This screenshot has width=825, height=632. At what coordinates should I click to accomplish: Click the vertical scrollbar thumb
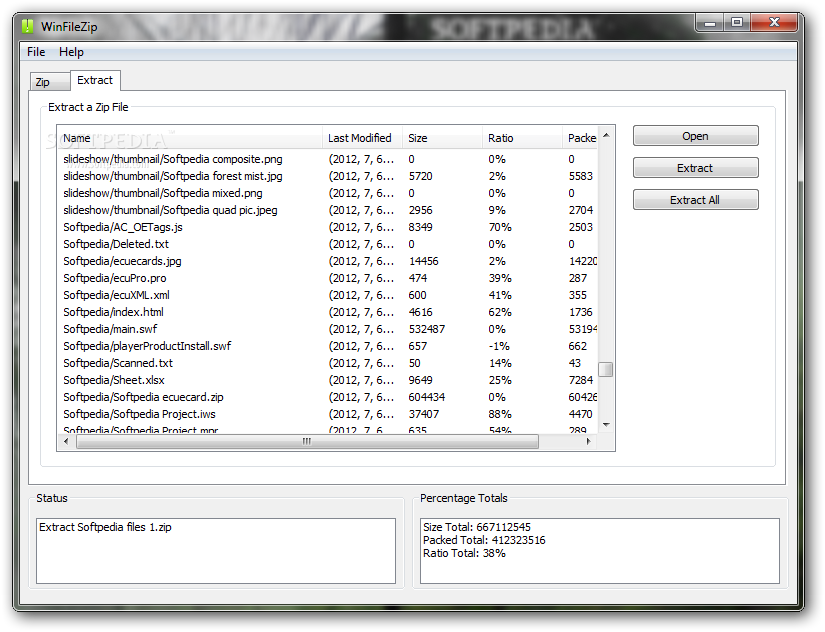tap(606, 369)
